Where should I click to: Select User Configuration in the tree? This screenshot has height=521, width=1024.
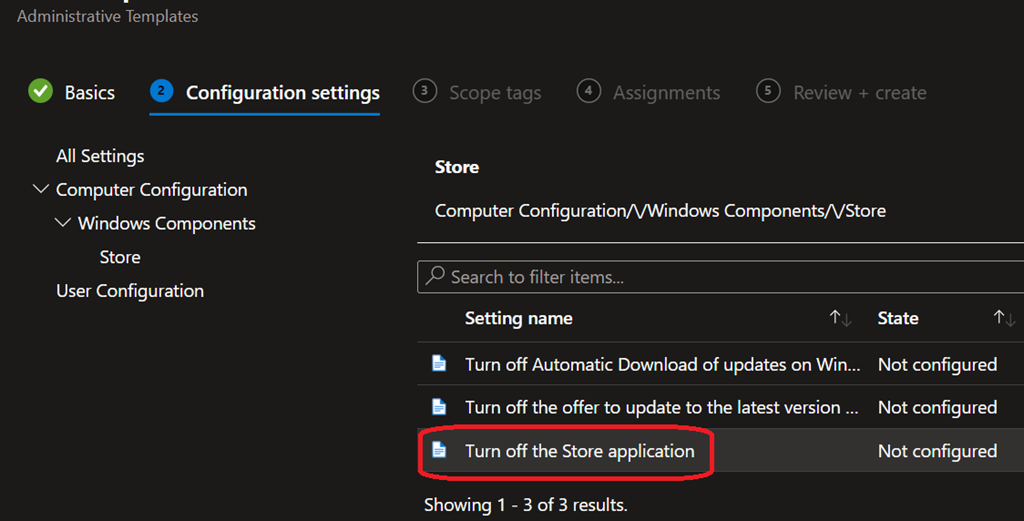(130, 291)
